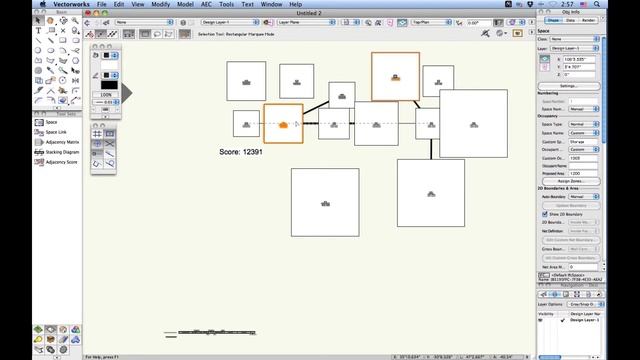This screenshot has width=640, height=360.
Task: Click the white fill color swatch
Action: click(x=109, y=65)
